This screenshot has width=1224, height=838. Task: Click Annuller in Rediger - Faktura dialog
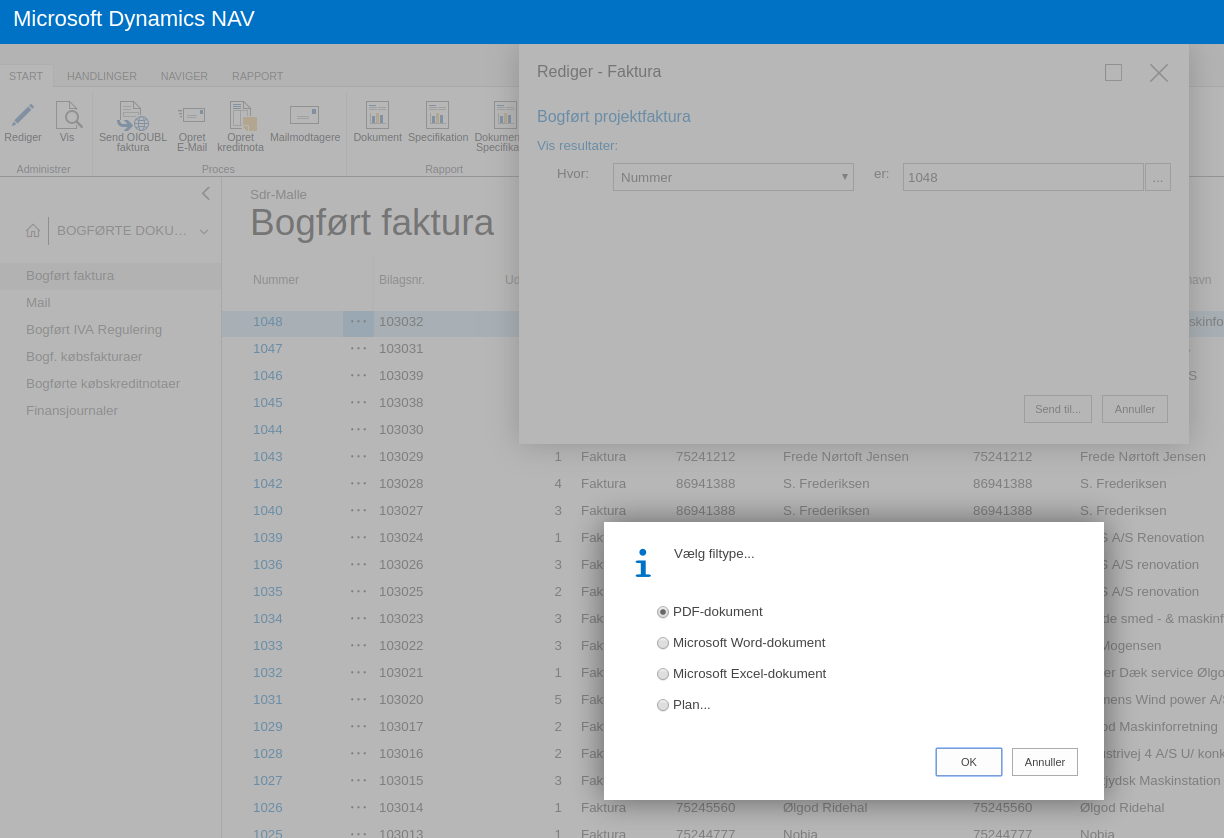point(1135,409)
